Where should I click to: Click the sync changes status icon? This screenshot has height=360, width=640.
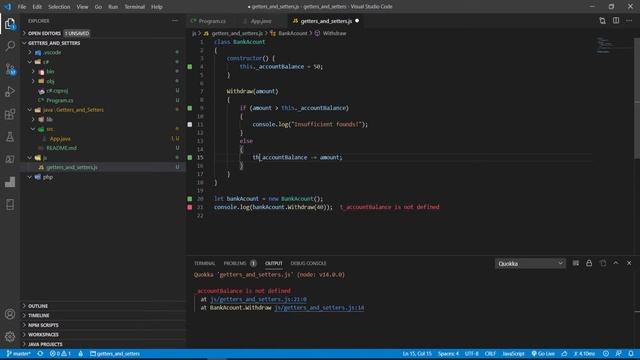[x=40, y=353]
